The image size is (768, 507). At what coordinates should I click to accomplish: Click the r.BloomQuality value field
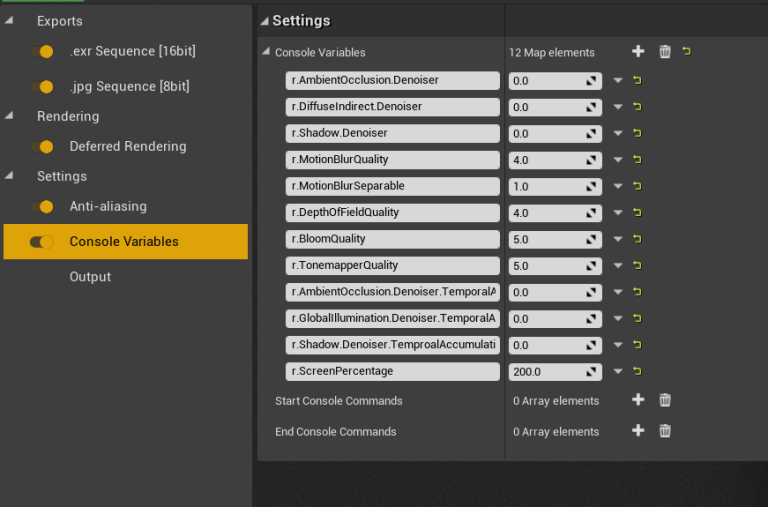[545, 239]
